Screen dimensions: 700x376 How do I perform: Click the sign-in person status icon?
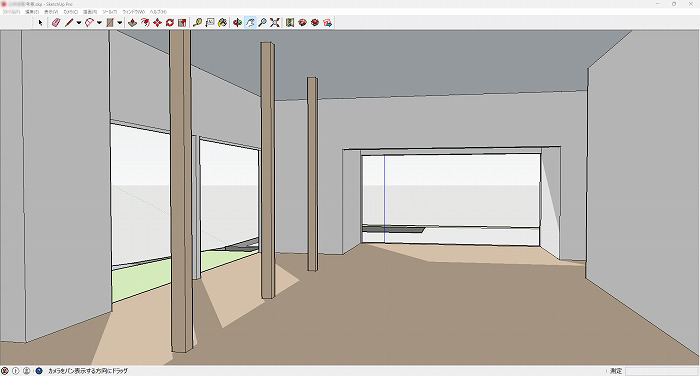26,371
